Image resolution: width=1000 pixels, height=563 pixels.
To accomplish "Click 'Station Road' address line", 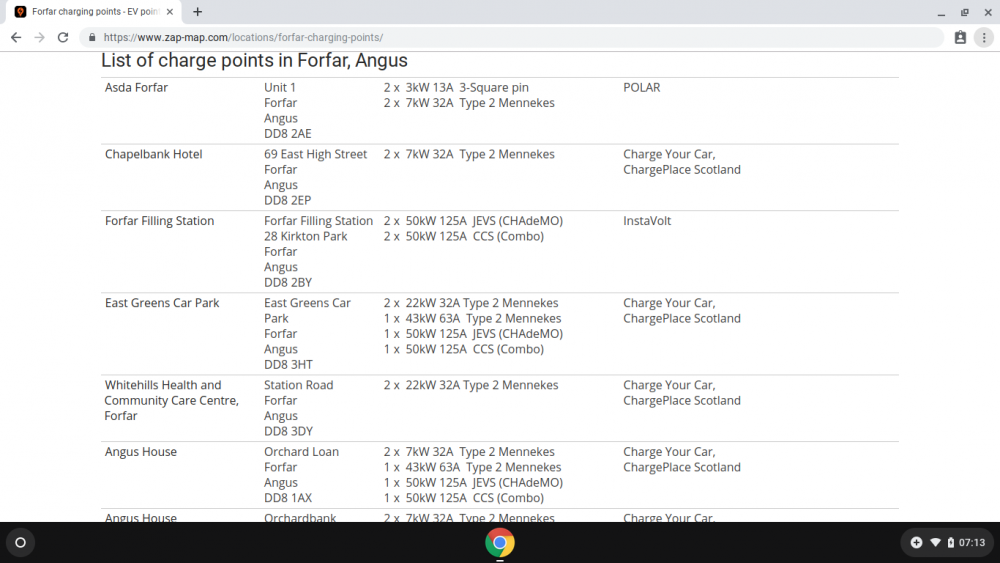I will point(298,385).
